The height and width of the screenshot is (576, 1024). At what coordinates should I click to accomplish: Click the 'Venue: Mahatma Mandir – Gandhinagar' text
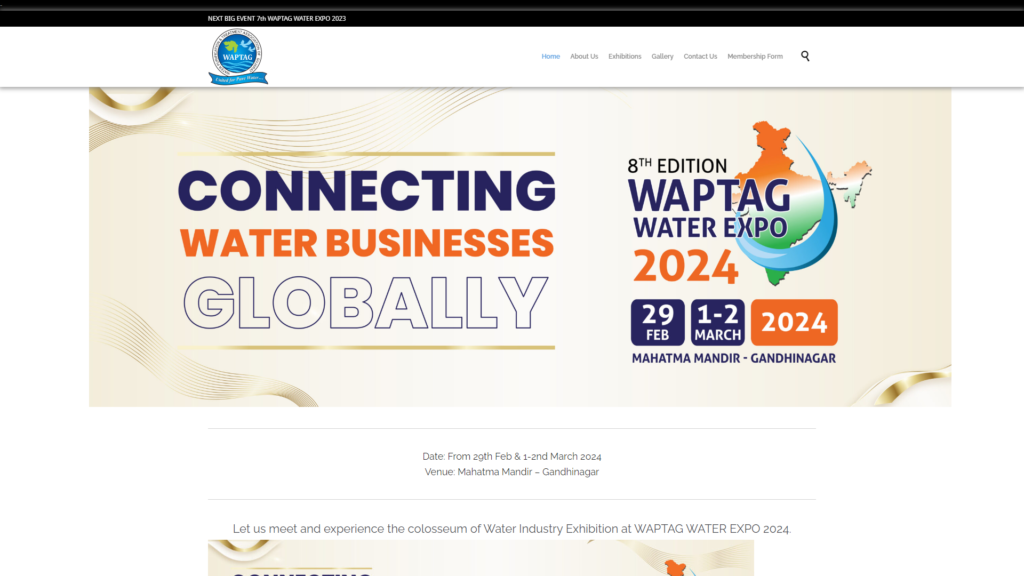pyautogui.click(x=511, y=472)
